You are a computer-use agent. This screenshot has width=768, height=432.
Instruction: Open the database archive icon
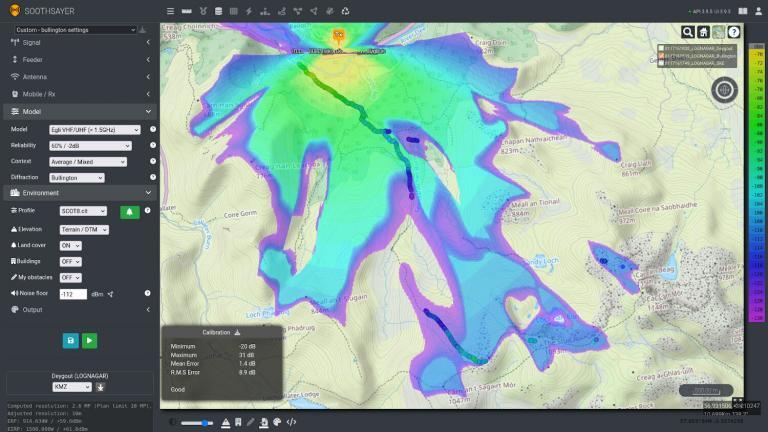pyautogui.click(x=218, y=11)
